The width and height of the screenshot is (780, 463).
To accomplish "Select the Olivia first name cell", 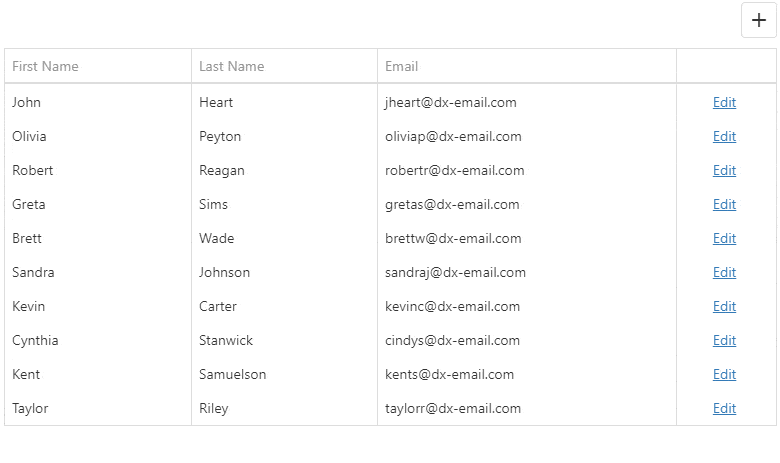I will click(30, 136).
